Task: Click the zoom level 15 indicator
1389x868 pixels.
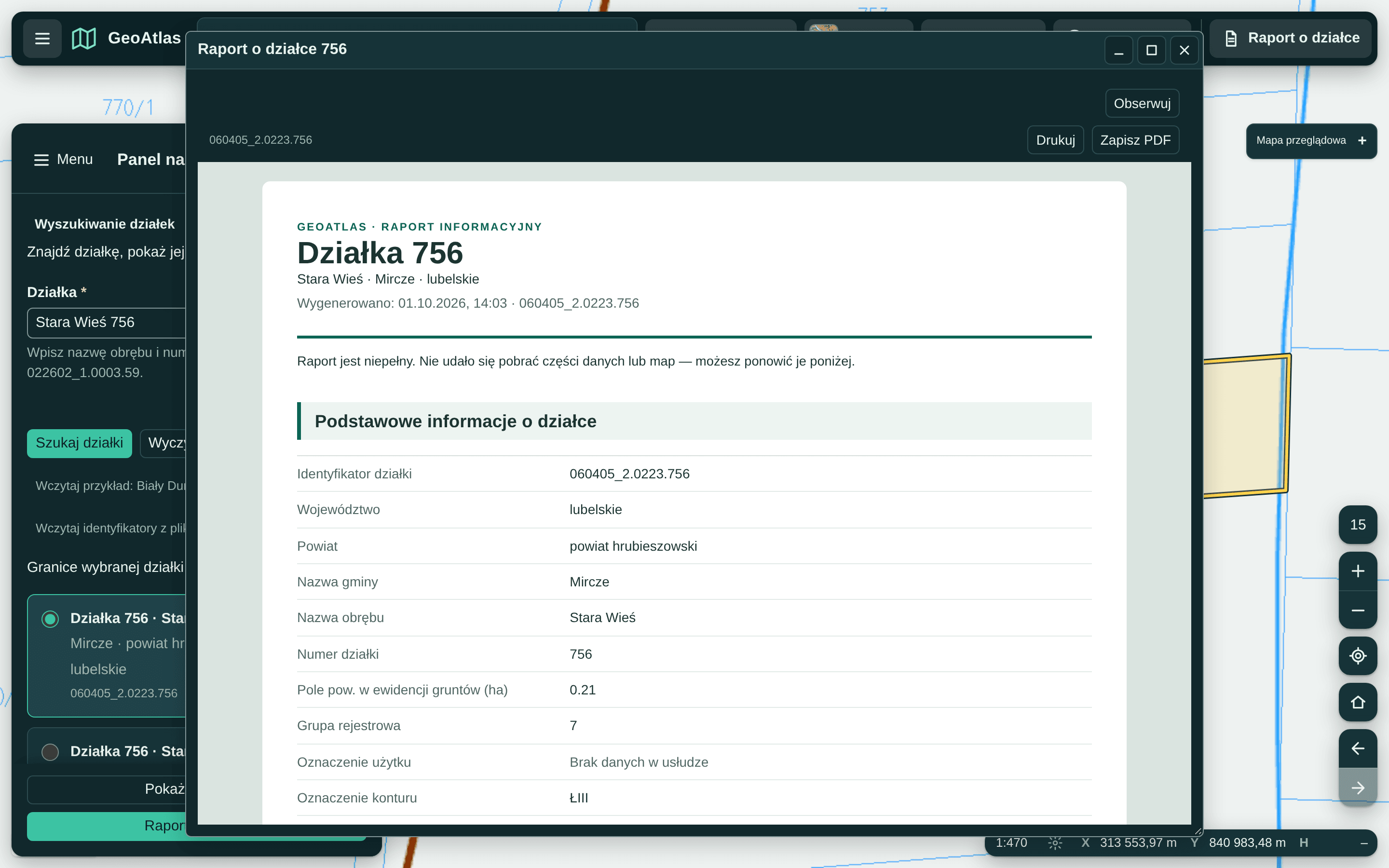Action: point(1358,525)
